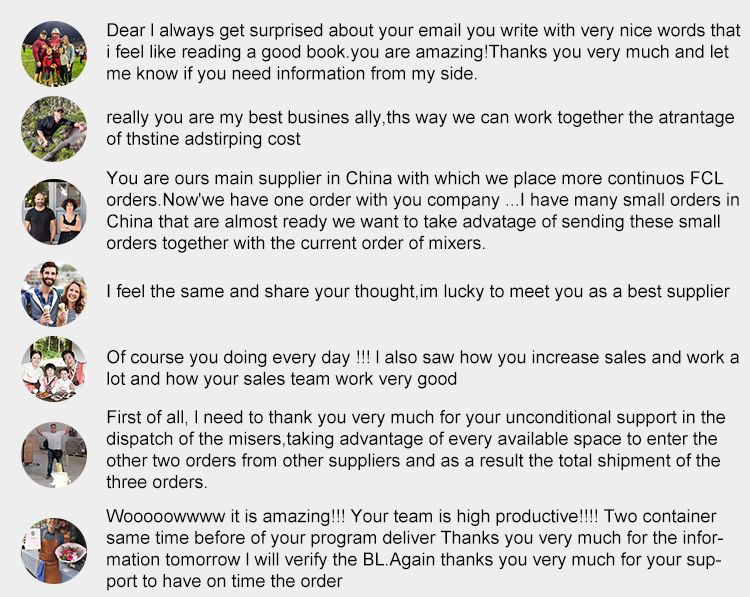Click the 'Dear I always get surprised' review
The width and height of the screenshot is (750, 597).
click(423, 52)
